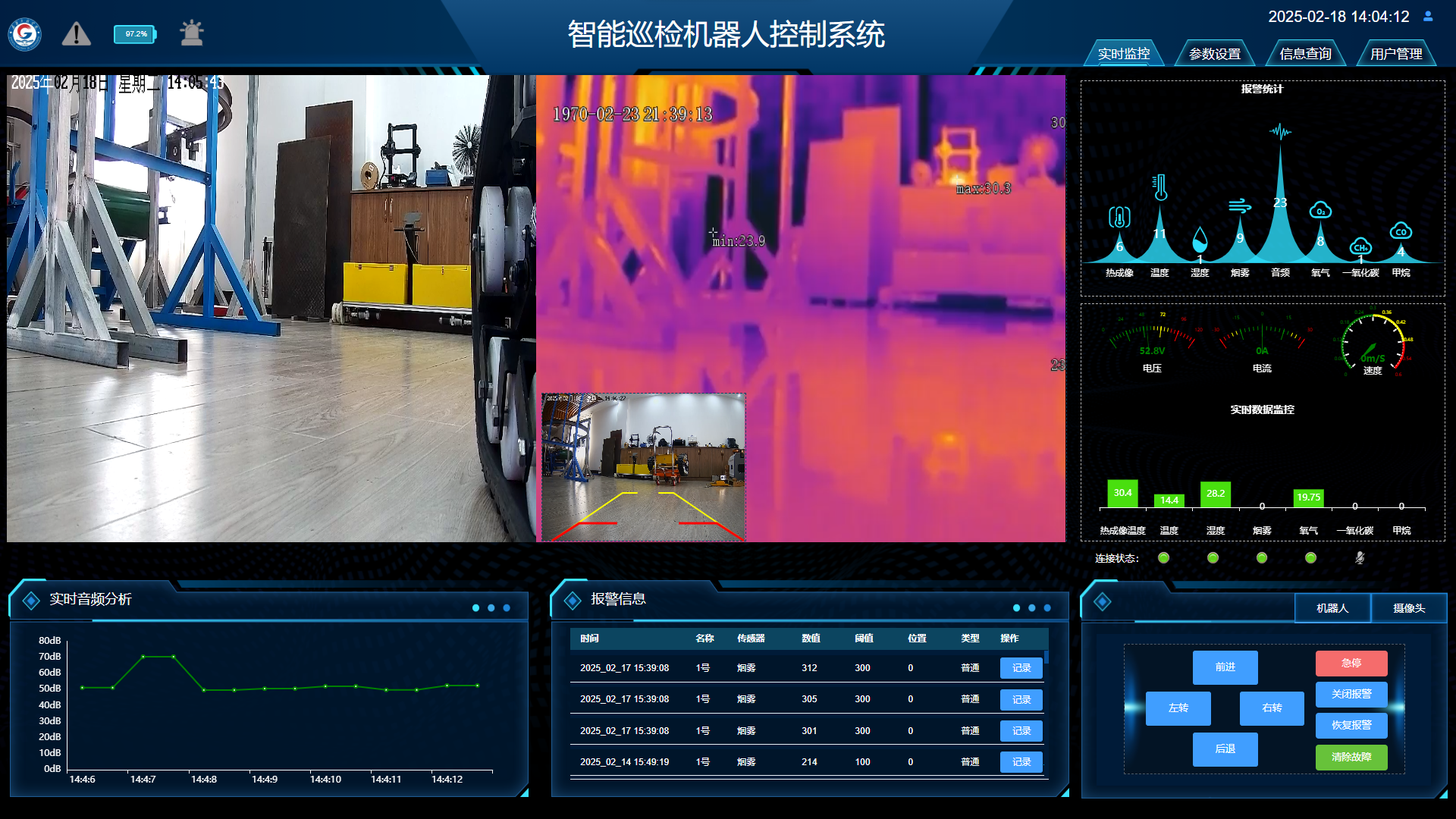
Task: Click 记录 for the alarm with value 214
Action: 1021,762
